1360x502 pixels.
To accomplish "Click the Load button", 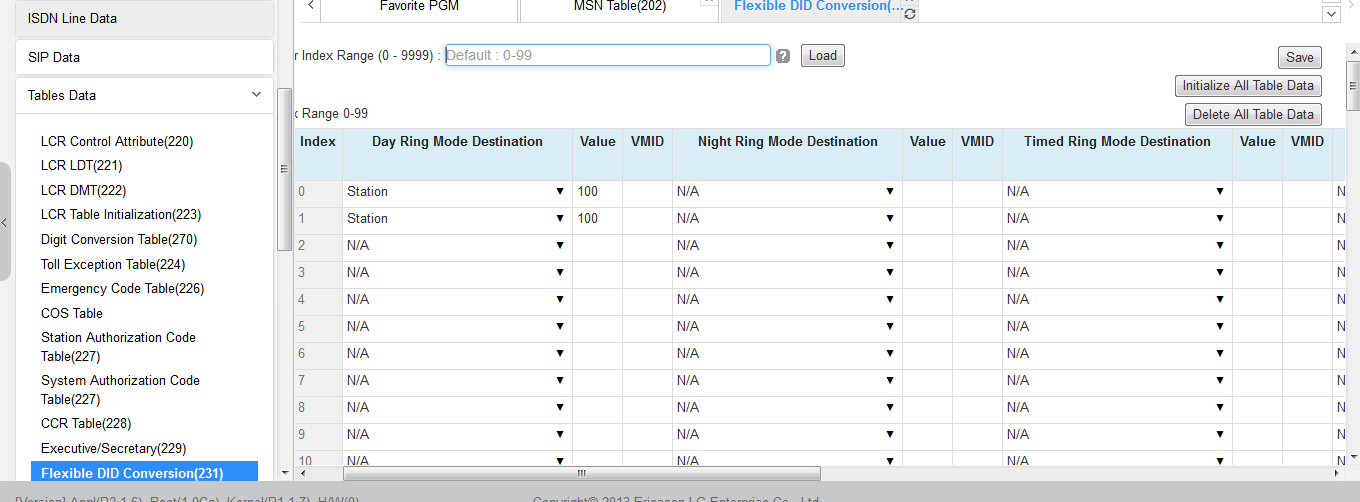I will tap(823, 56).
